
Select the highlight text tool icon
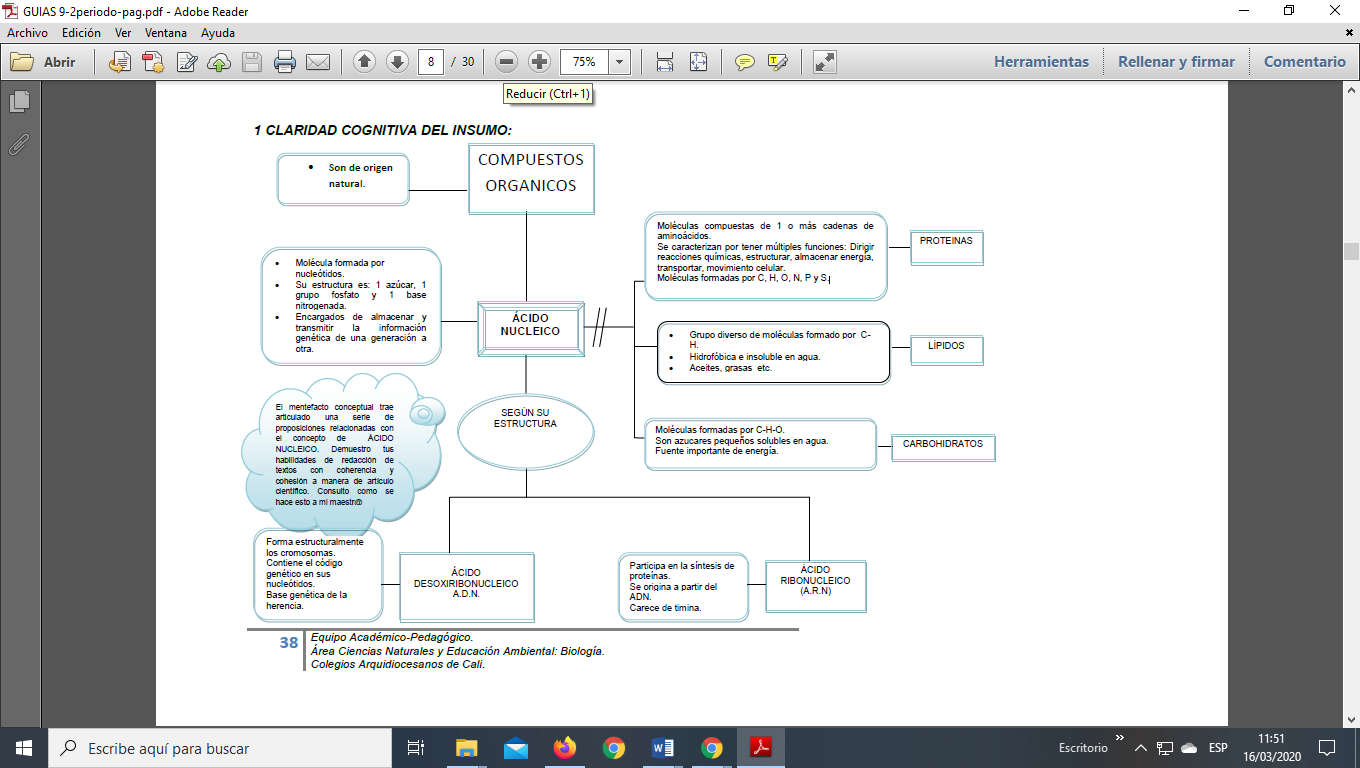[777, 62]
